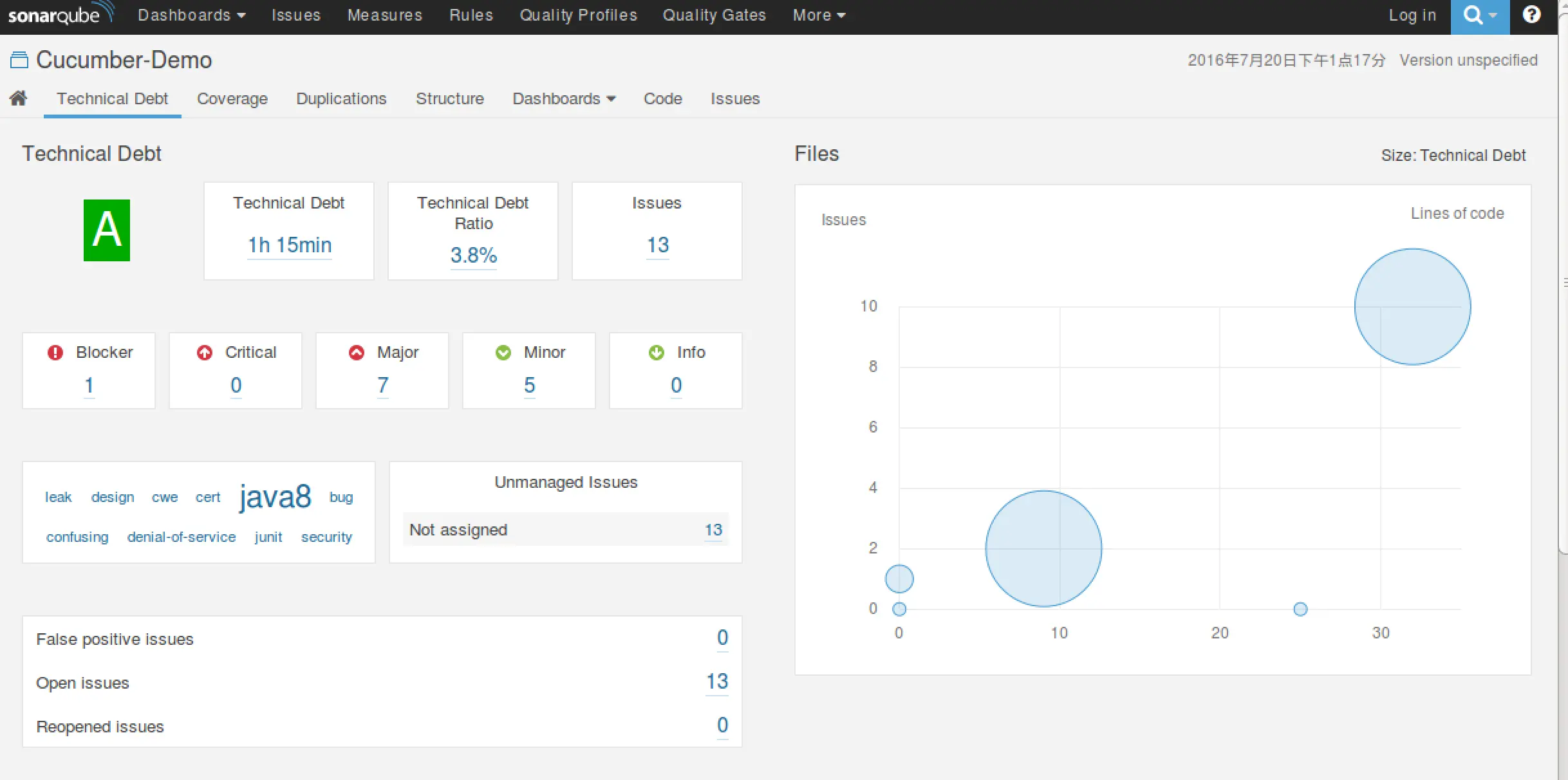Click the green Minor severity icon

point(503,352)
